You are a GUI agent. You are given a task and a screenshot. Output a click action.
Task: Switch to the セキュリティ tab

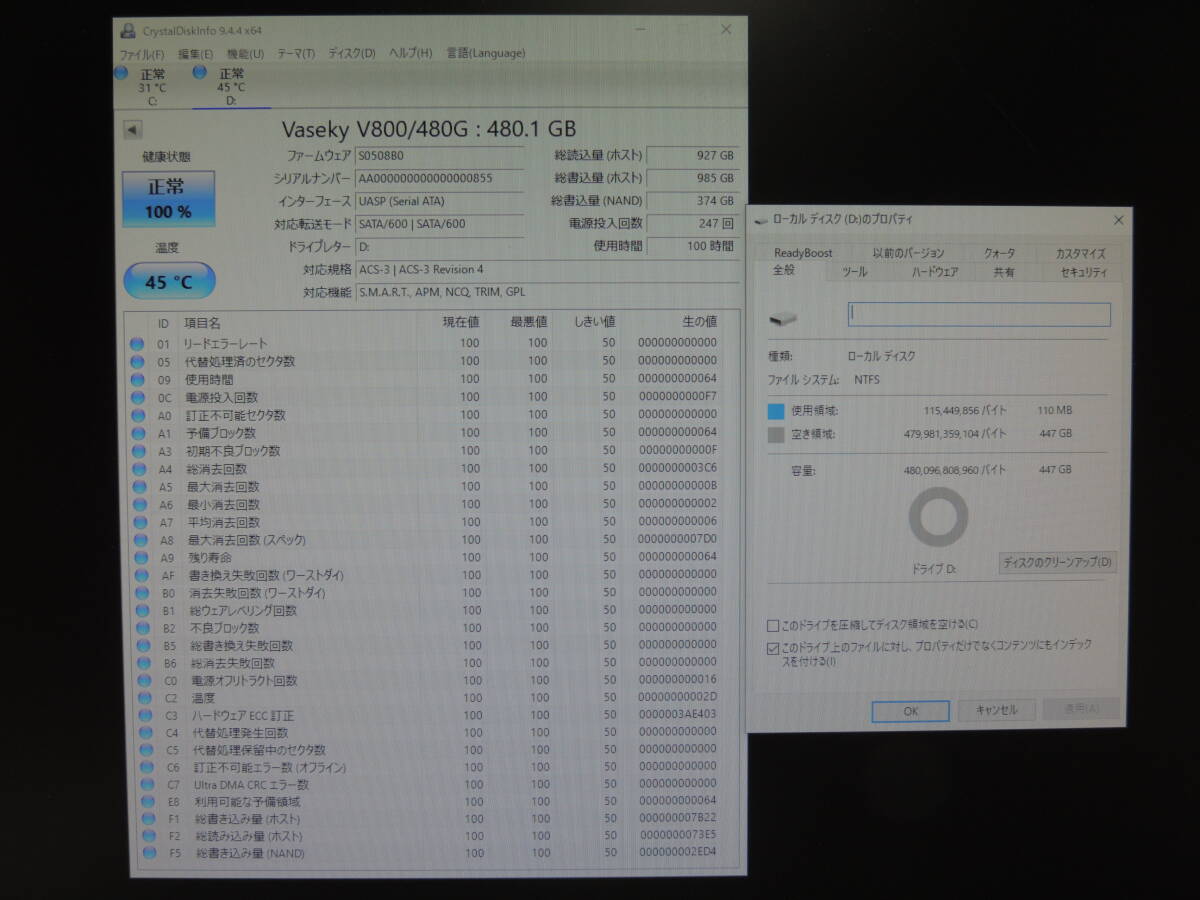1083,272
